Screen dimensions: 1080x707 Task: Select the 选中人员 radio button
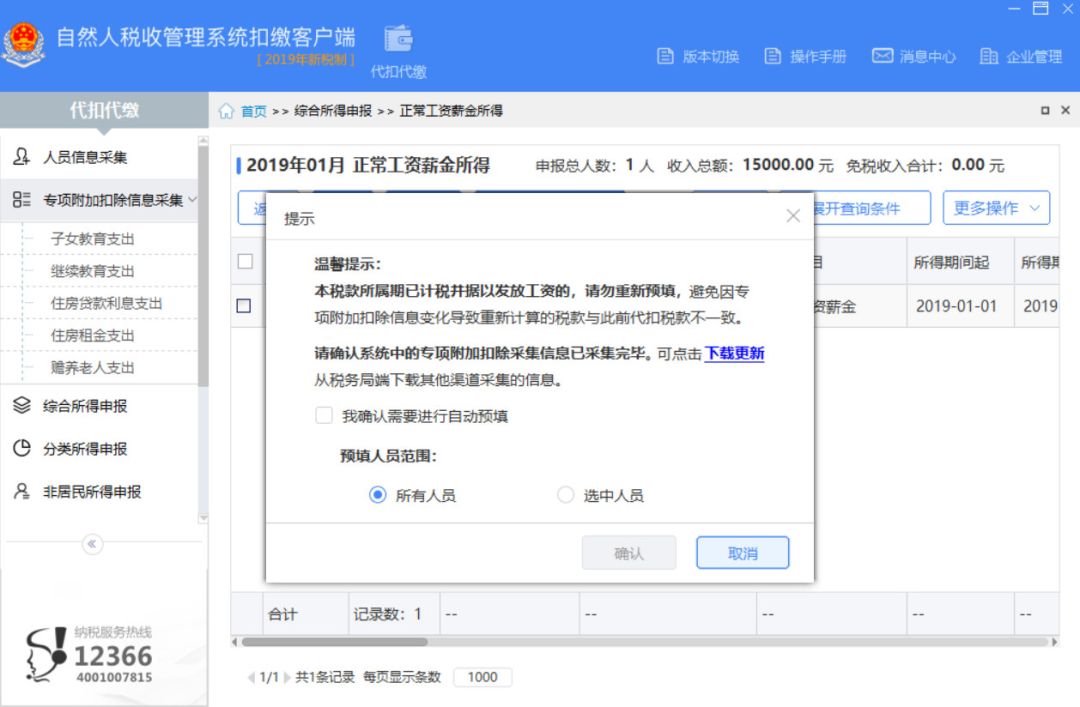click(565, 495)
